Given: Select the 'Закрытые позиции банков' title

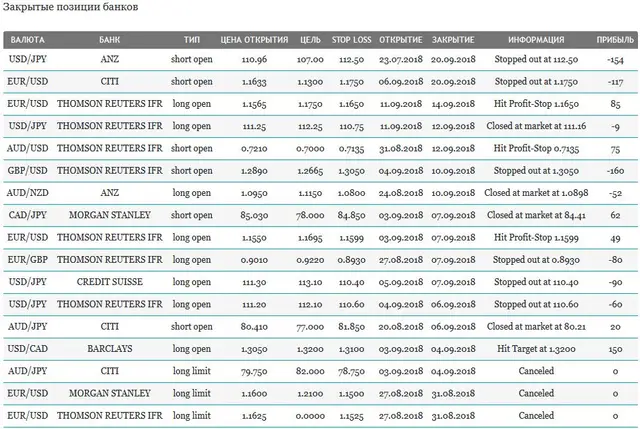Looking at the screenshot, I should click(71, 7).
